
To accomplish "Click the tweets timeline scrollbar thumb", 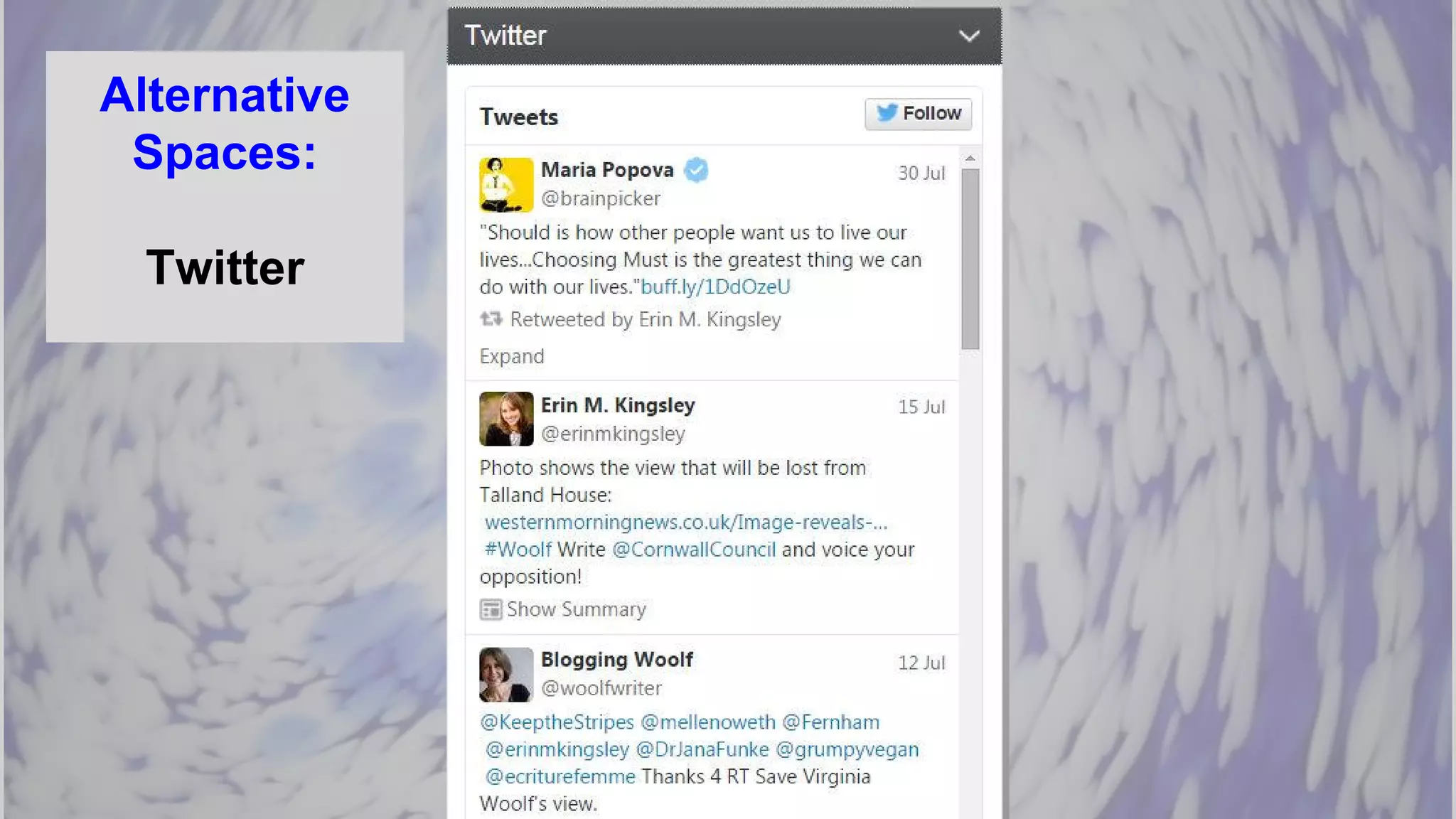I will click(970, 259).
